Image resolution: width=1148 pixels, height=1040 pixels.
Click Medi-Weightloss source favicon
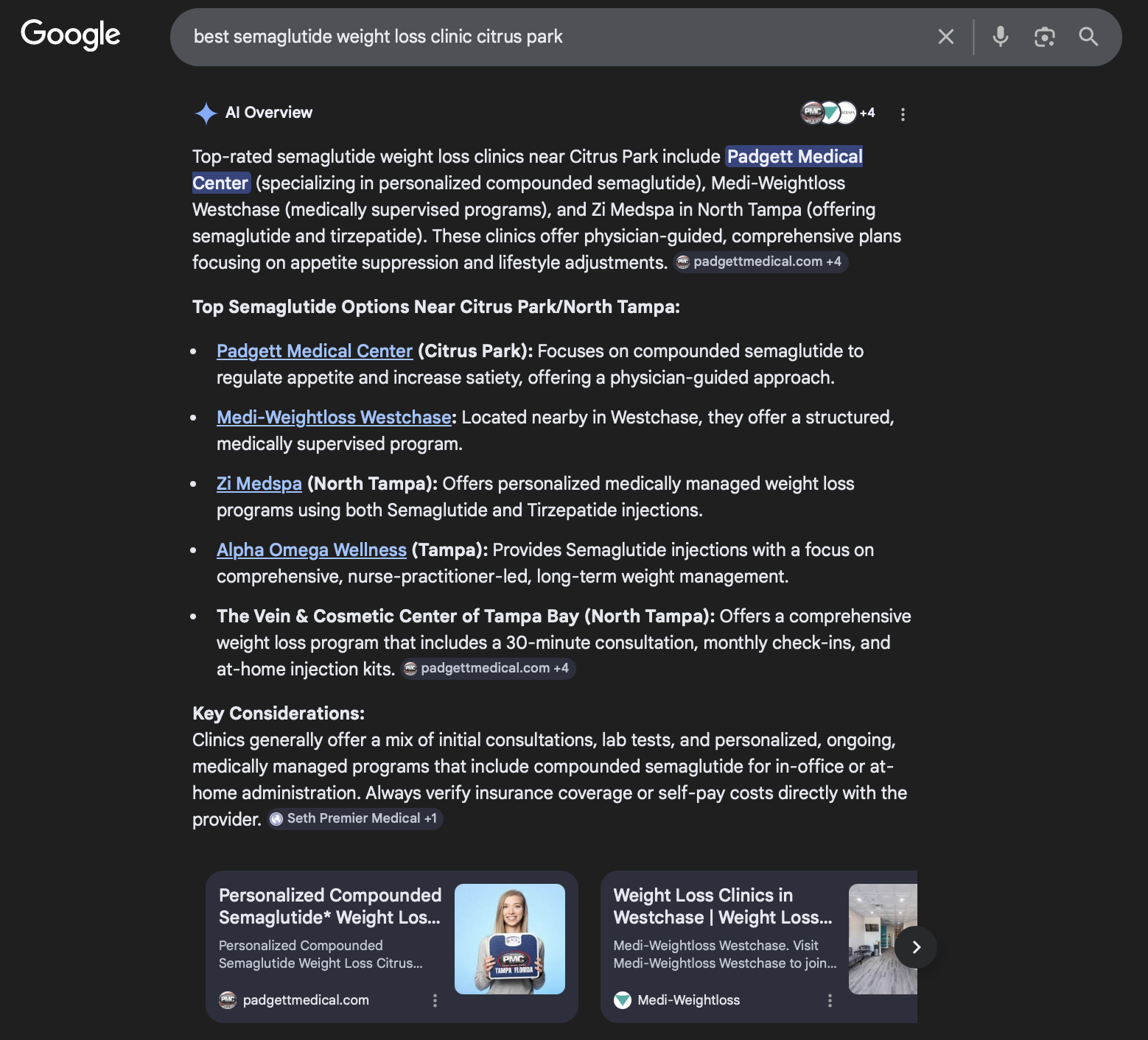pos(623,1000)
